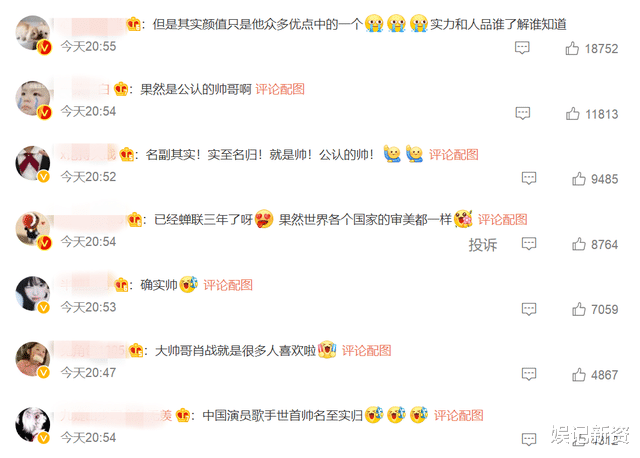Reply to the 20:55 comment via bubble icon
This screenshot has width=640, height=458.
pyautogui.click(x=522, y=48)
